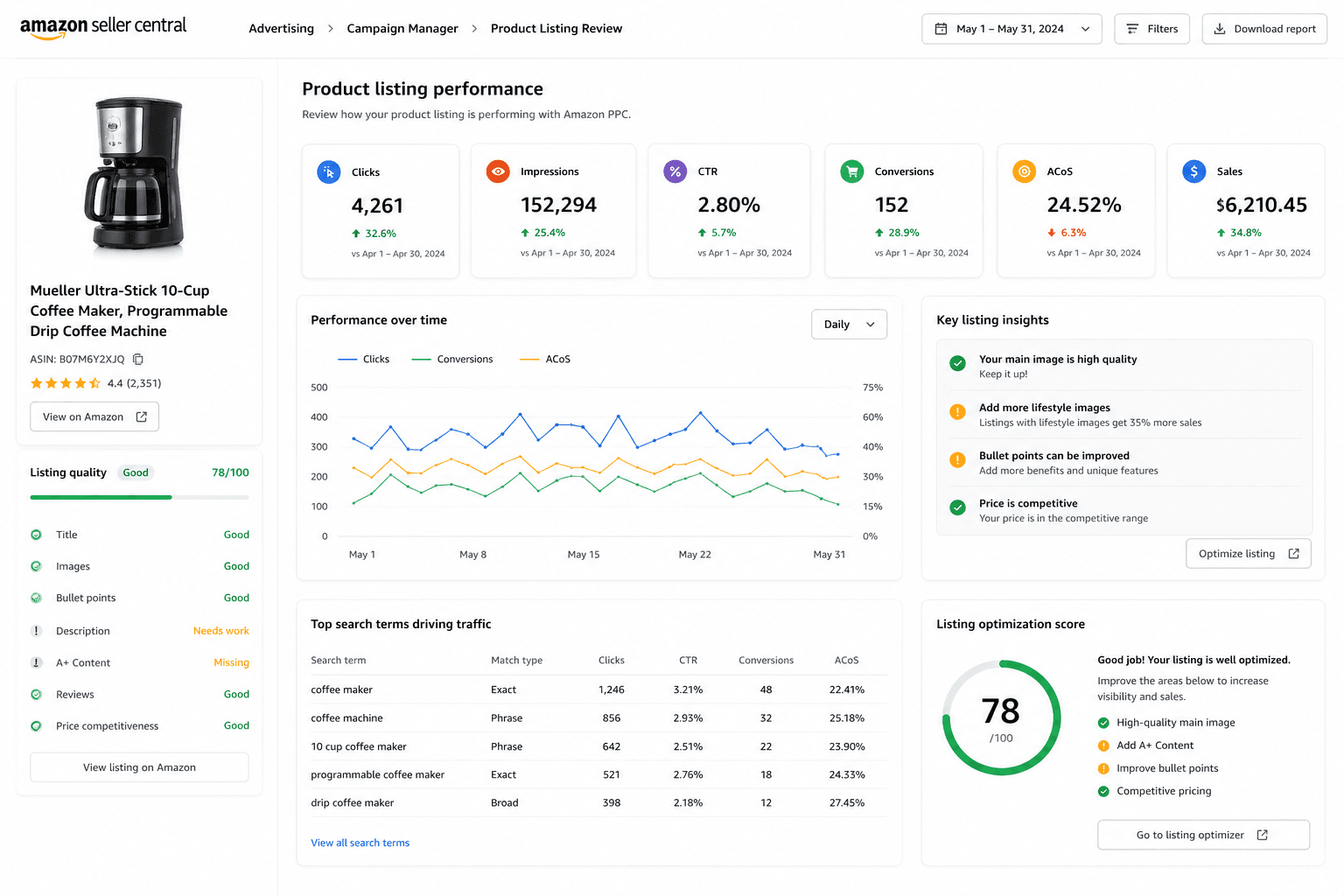Click the Clicks metric cursor icon
The image size is (1344, 896).
click(329, 172)
